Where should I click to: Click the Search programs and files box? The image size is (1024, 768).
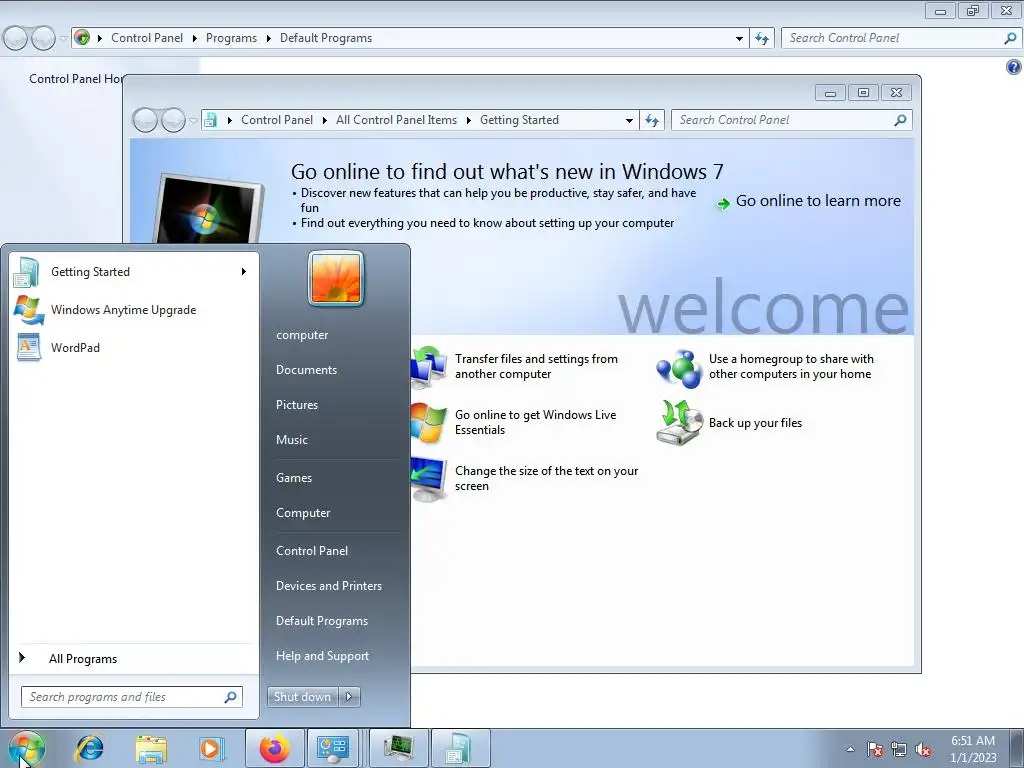click(131, 697)
